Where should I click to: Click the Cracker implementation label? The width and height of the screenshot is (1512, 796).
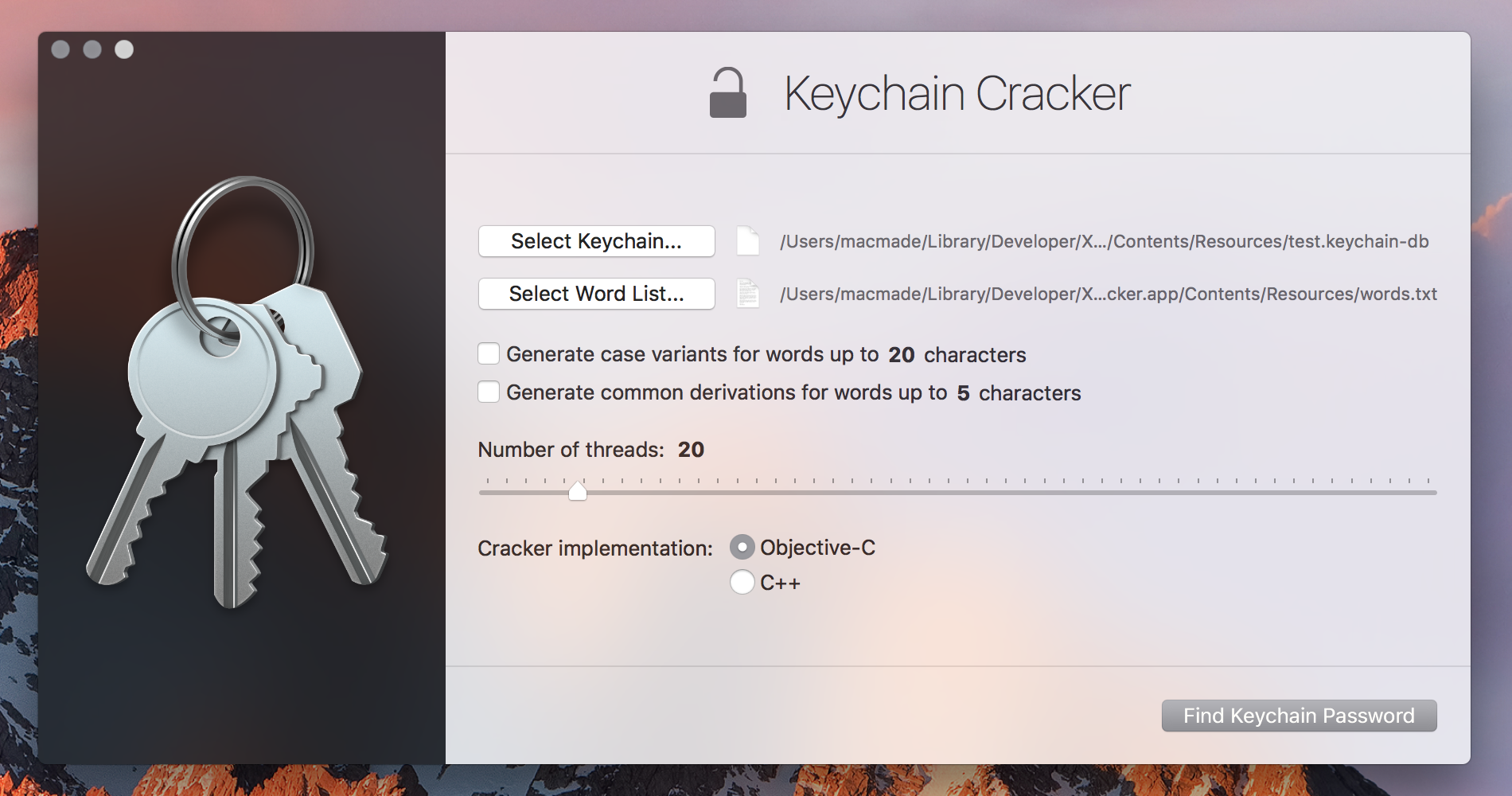(594, 548)
